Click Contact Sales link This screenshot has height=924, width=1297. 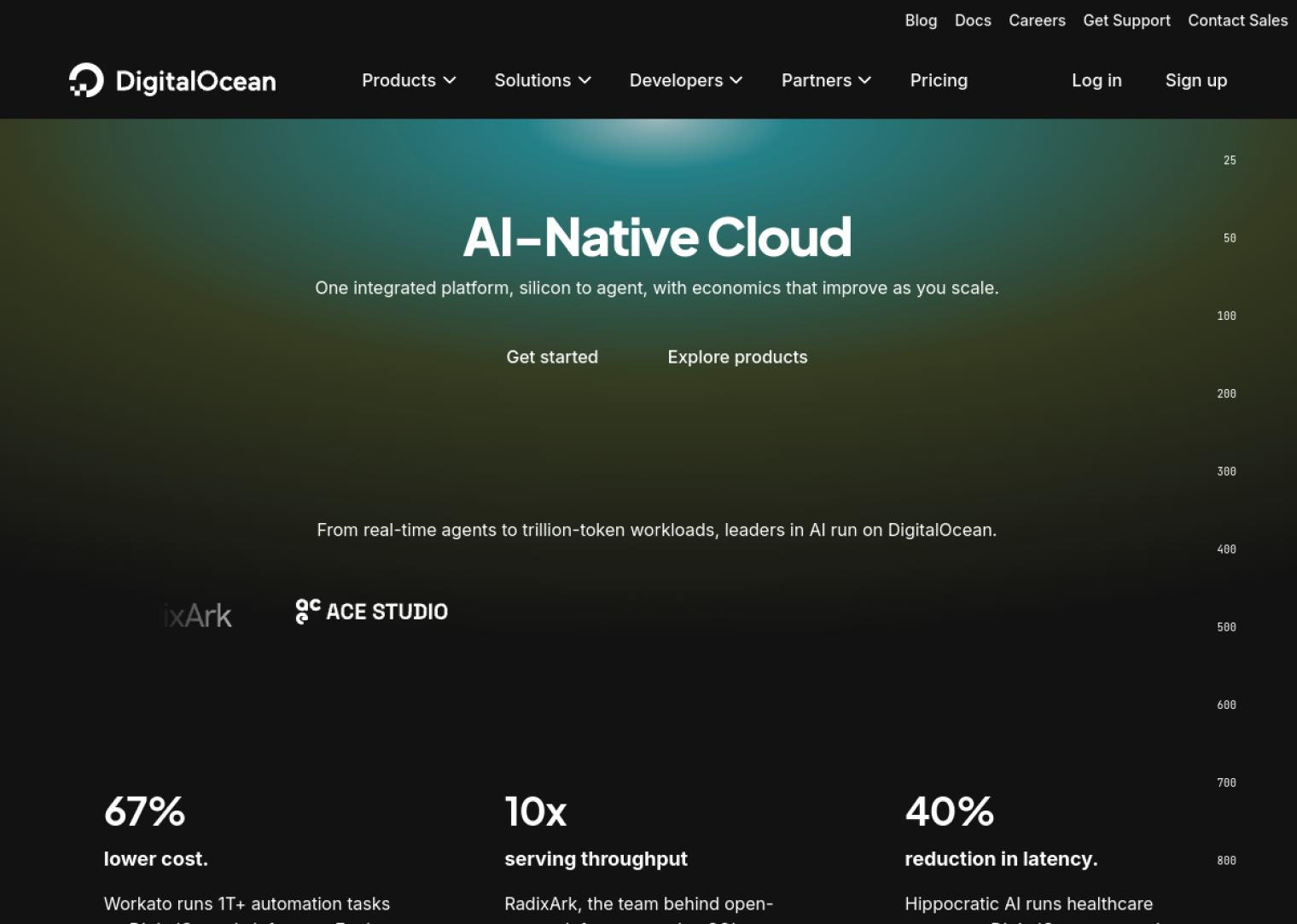pyautogui.click(x=1237, y=20)
